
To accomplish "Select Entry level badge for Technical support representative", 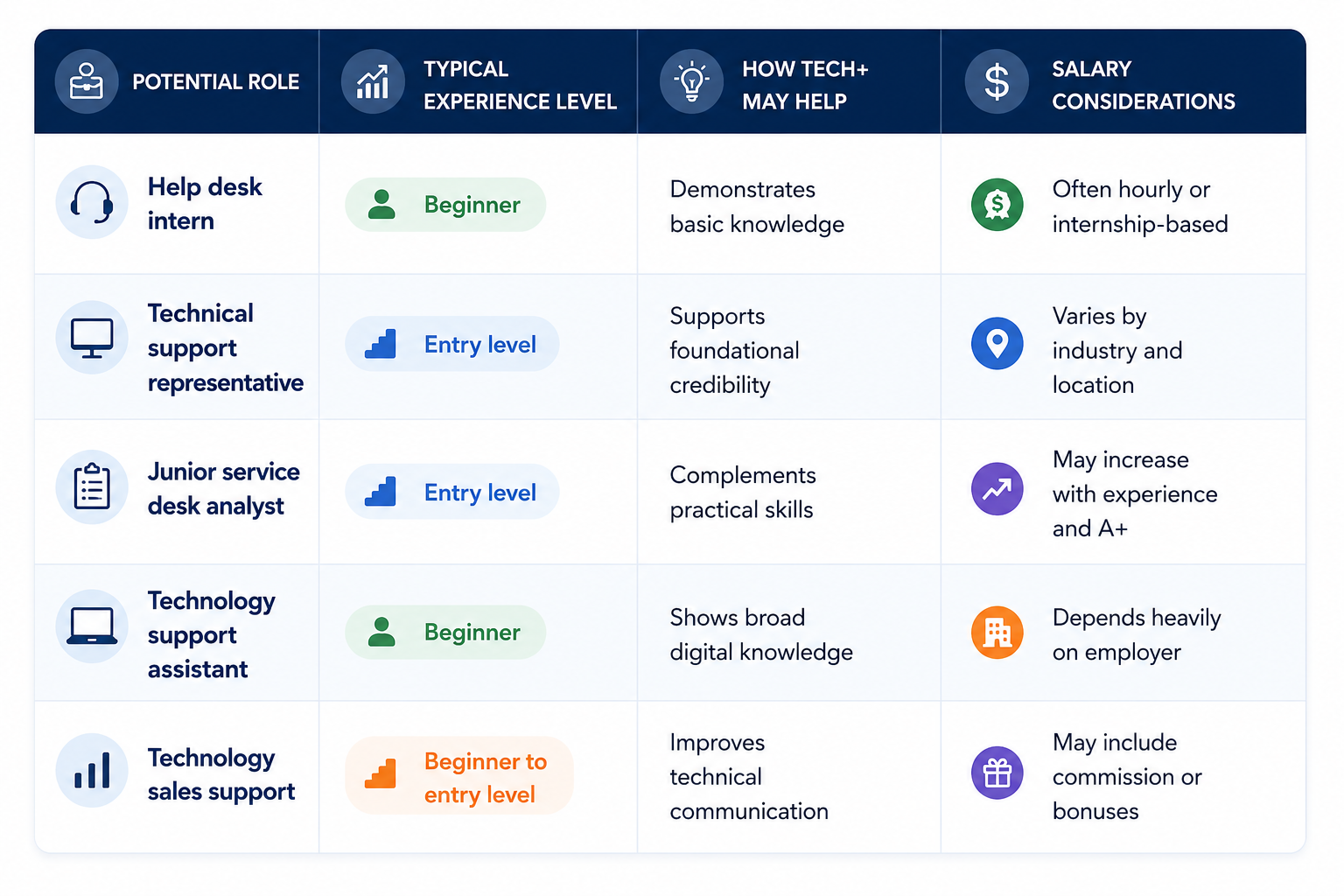I will click(452, 344).
